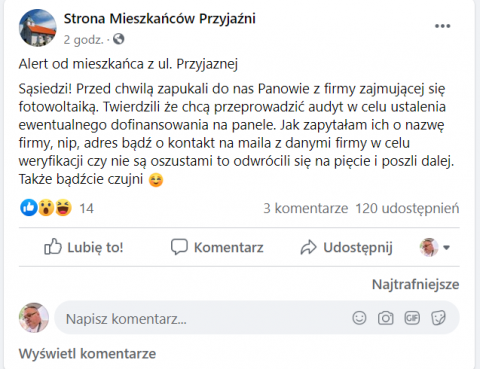Click the wow reaction emoji icon

[46, 208]
